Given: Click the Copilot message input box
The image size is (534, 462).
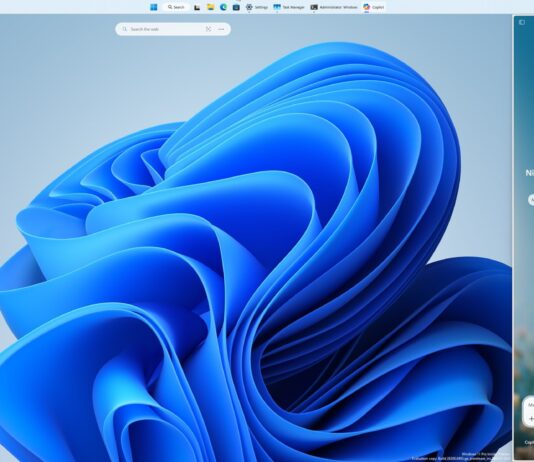Looking at the screenshot, I should (x=529, y=411).
